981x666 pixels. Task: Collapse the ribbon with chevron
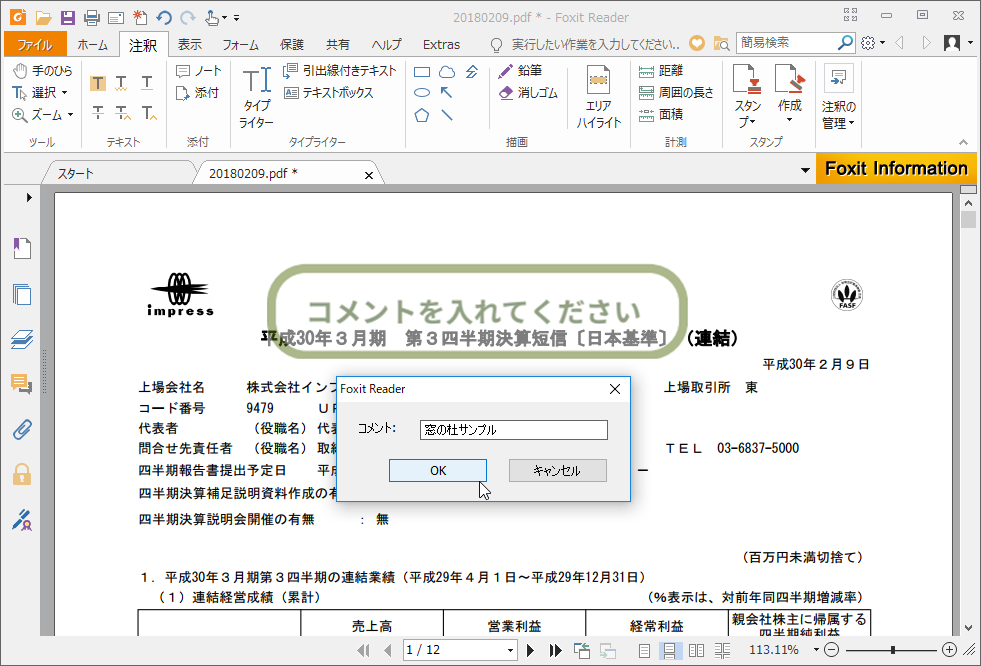963,143
